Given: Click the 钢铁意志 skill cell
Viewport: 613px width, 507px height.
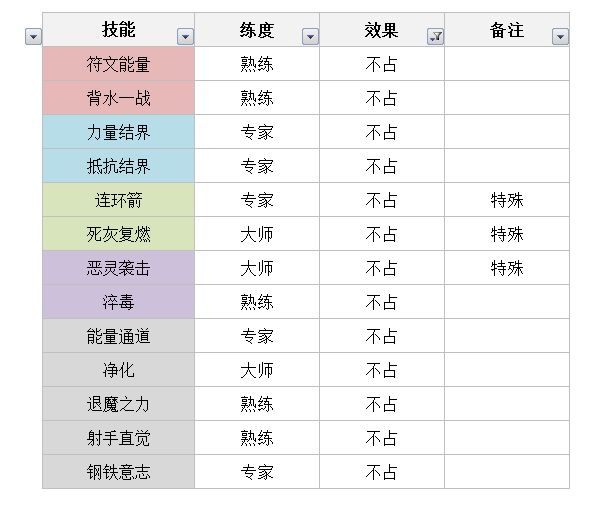Looking at the screenshot, I should 118,473.
